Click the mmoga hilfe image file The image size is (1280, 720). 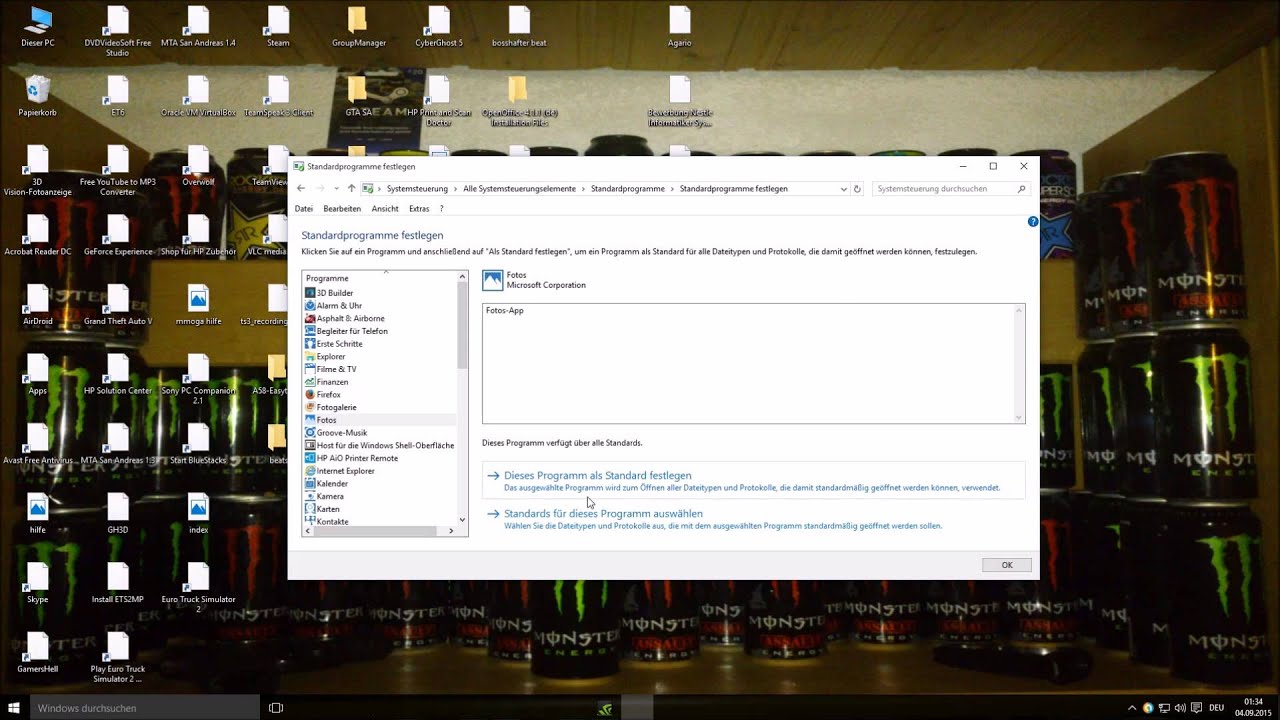click(198, 305)
